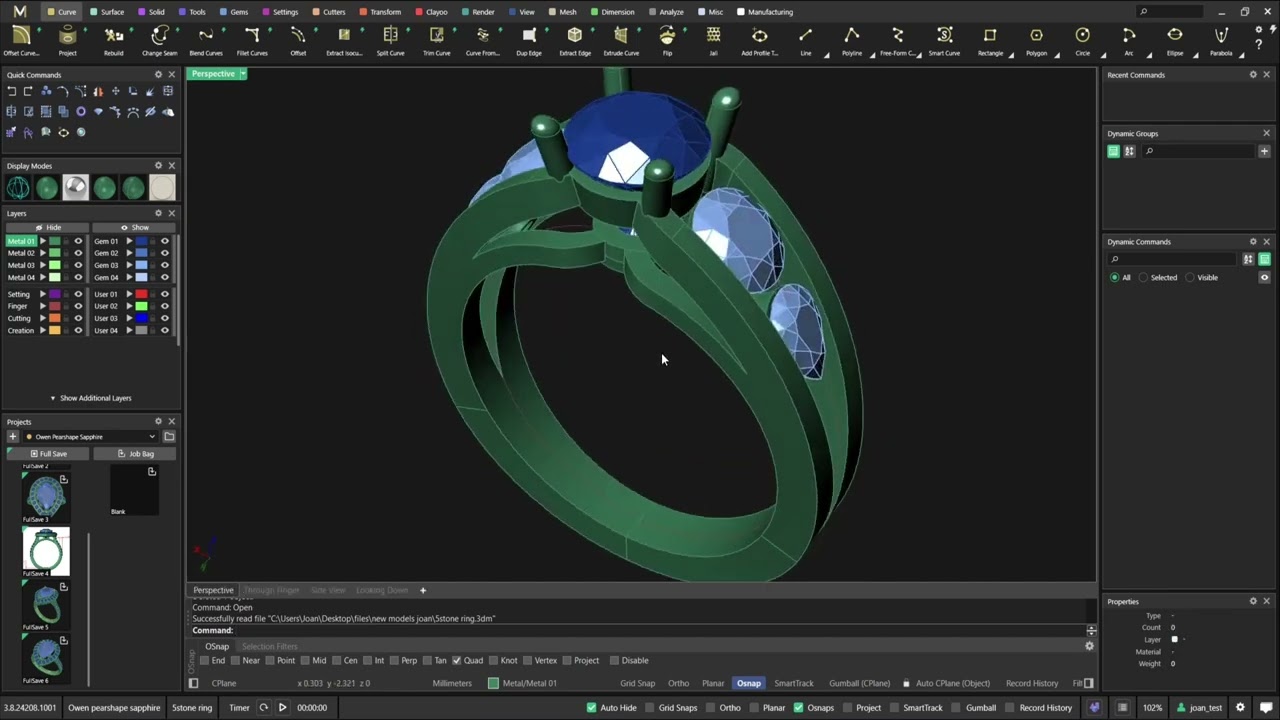Select the FullSave 4 ring thumbnail
Viewport: 1280px width, 720px height.
tap(46, 551)
